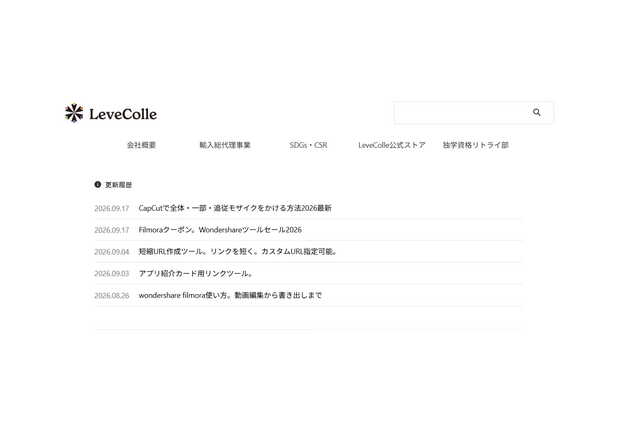Open the CapCut mosaic method article
640x426 pixels.
[235, 208]
